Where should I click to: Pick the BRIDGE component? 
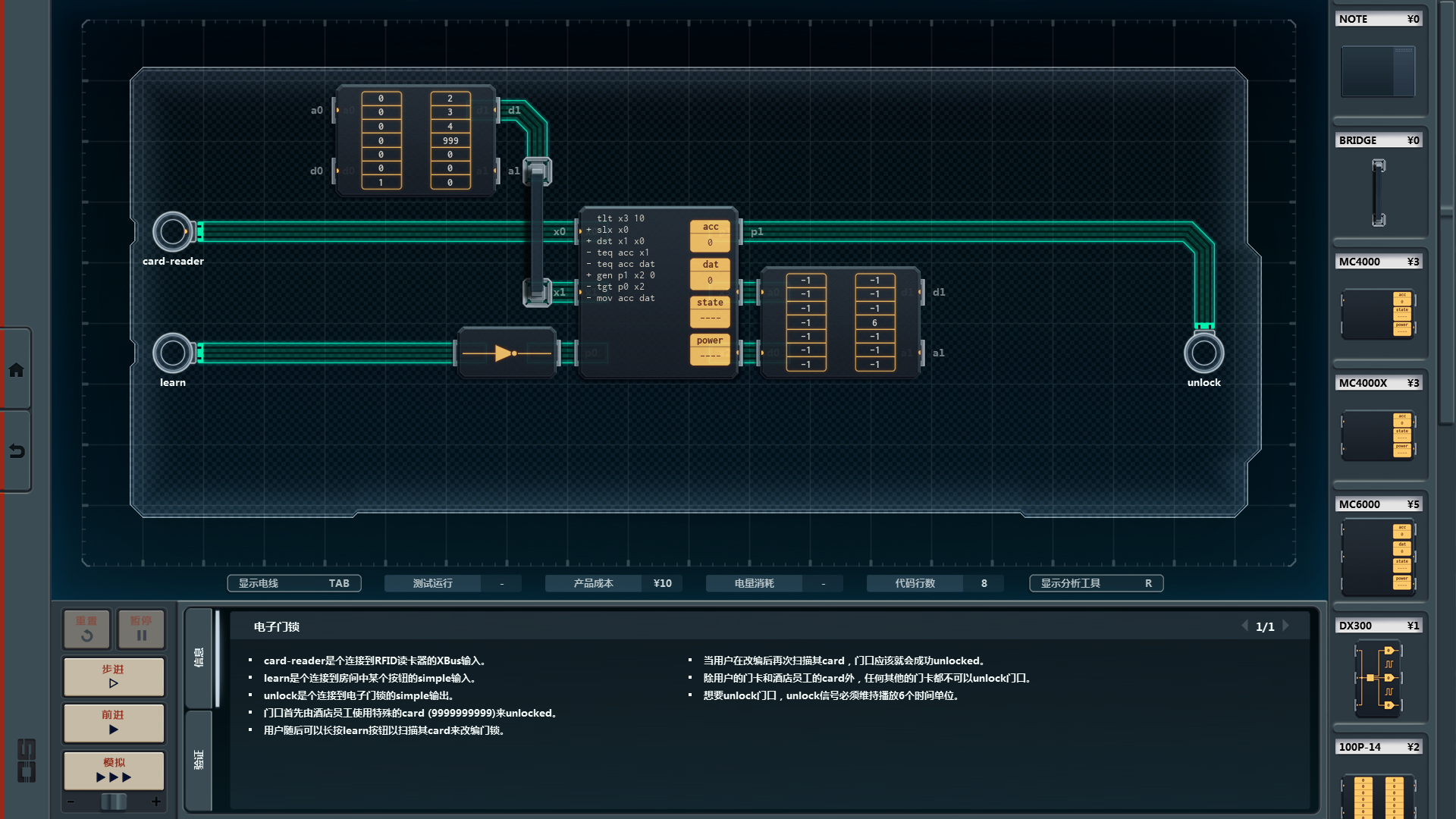coord(1378,192)
